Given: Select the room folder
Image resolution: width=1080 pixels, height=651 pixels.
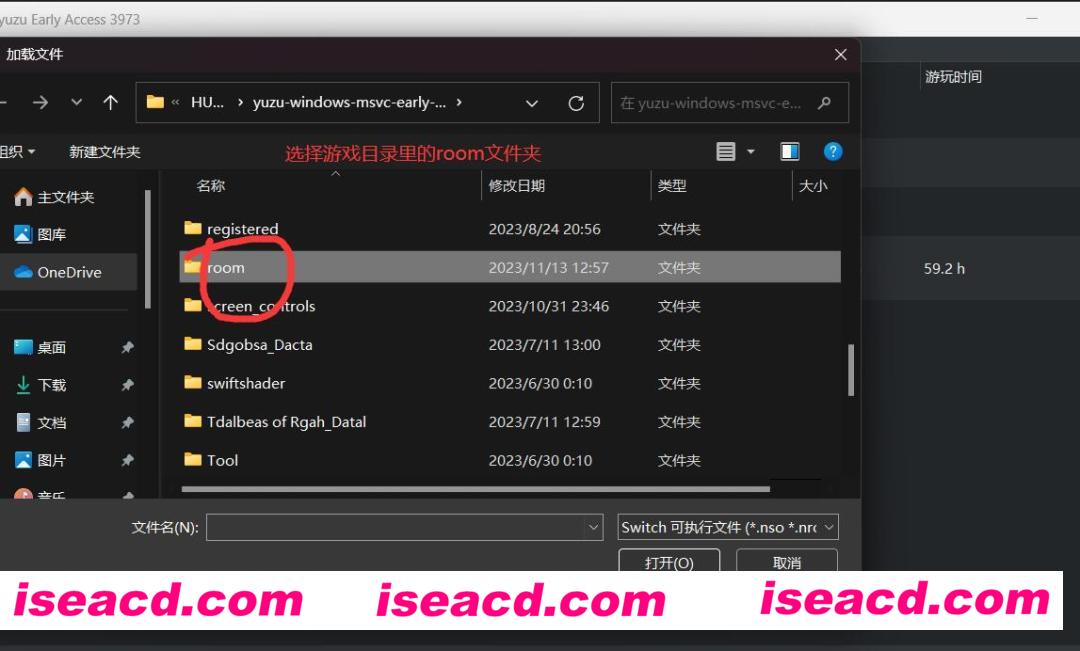Looking at the screenshot, I should point(226,268).
